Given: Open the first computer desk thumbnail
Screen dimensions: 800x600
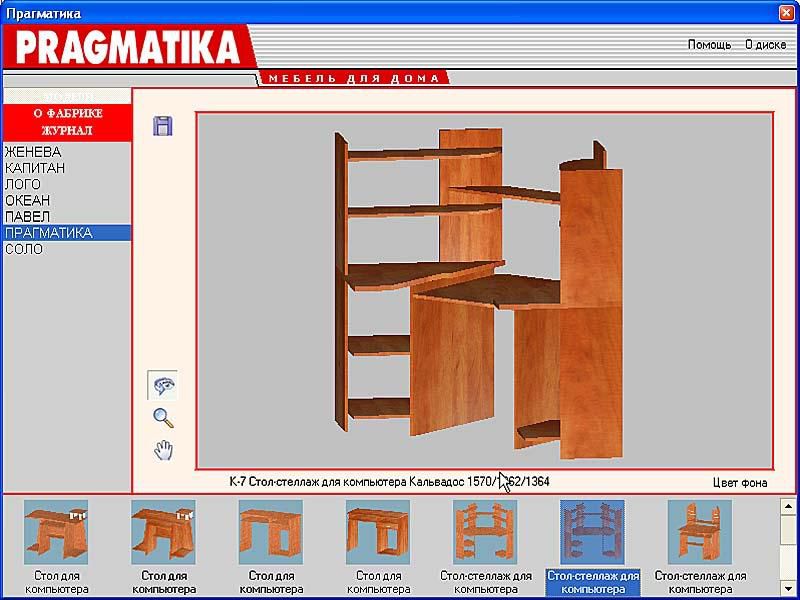Looking at the screenshot, I should (x=56, y=532).
